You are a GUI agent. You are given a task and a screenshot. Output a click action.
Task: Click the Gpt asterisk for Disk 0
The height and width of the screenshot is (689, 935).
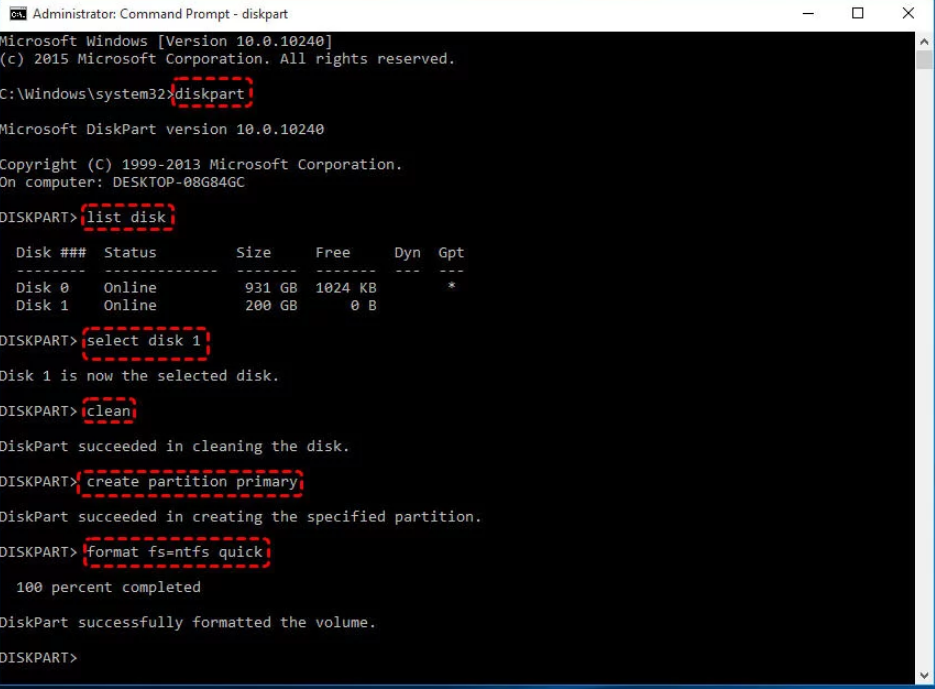coord(450,287)
